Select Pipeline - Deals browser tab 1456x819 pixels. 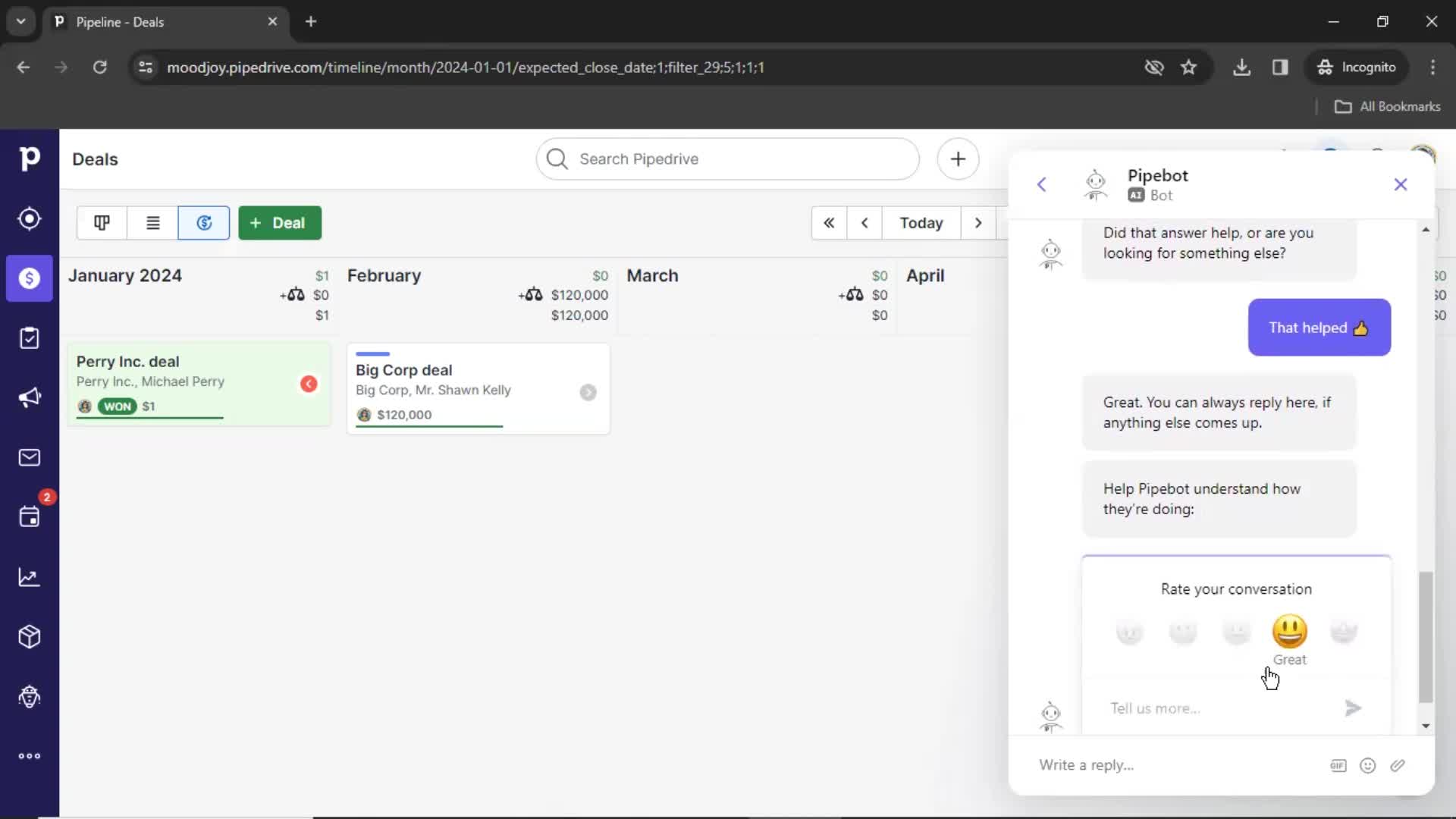tap(165, 22)
